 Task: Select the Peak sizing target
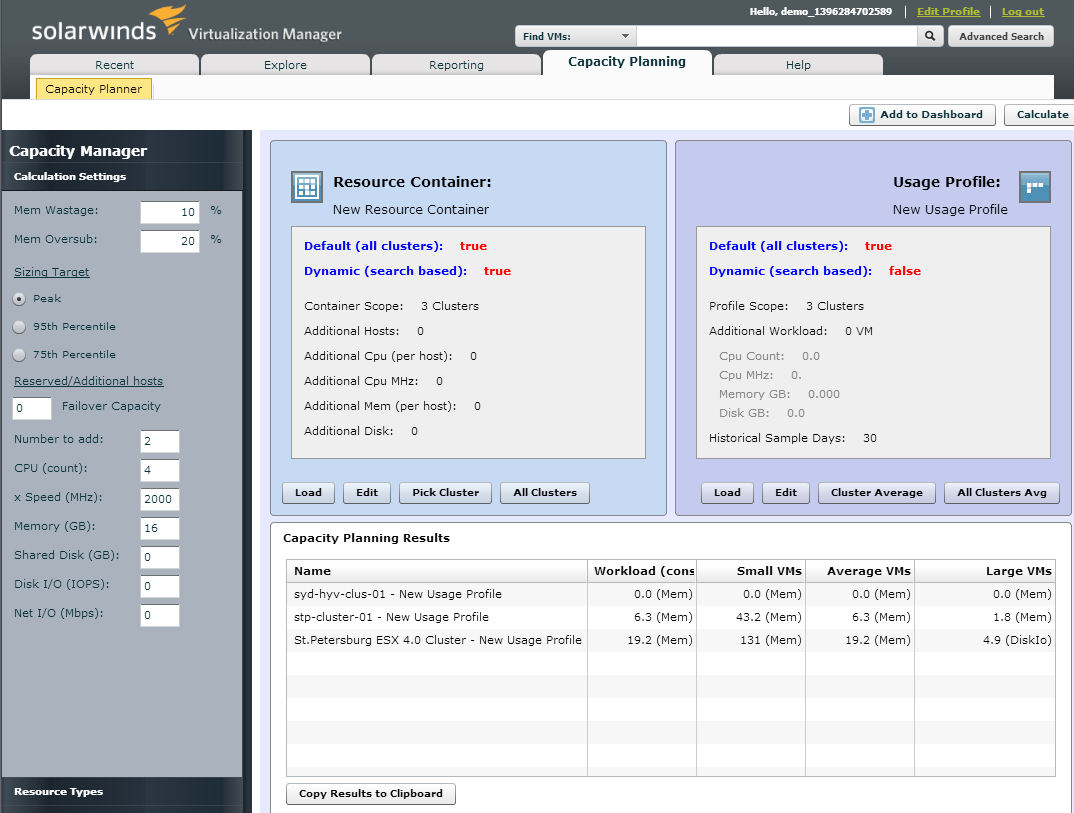click(19, 299)
